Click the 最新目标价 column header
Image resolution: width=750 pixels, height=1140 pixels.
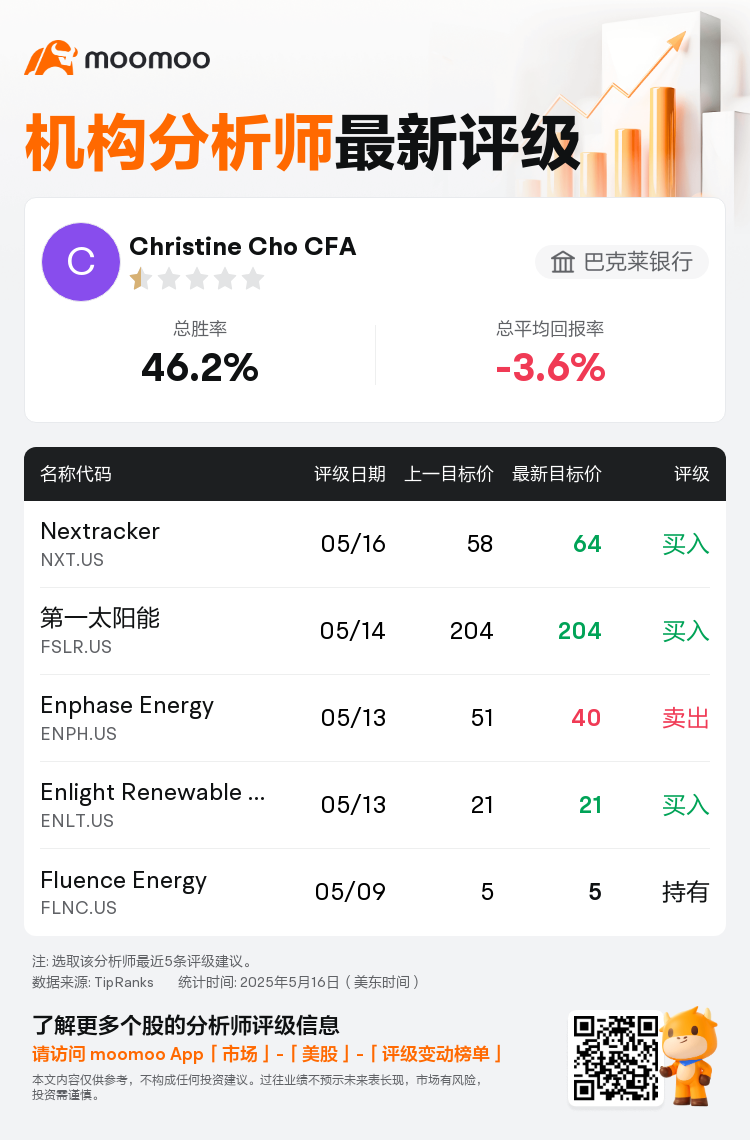coord(557,474)
